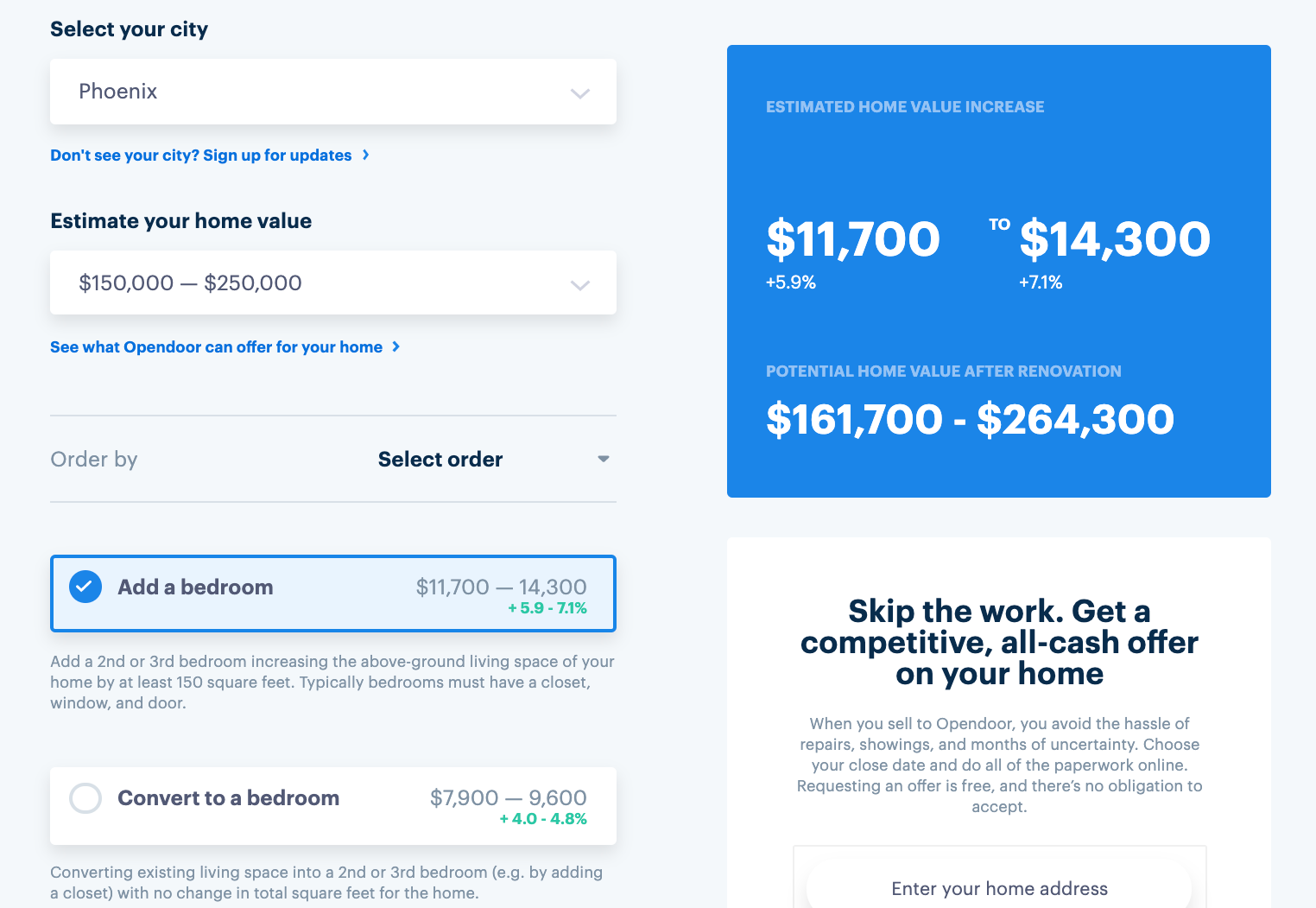The image size is (1316, 908).
Task: Click the empty circle on "Convert to a bedroom"
Action: point(85,797)
